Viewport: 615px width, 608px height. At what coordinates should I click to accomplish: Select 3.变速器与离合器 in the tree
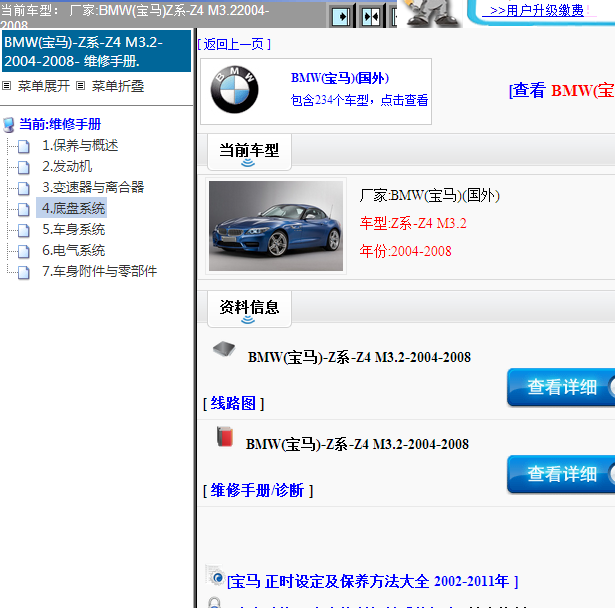click(93, 187)
